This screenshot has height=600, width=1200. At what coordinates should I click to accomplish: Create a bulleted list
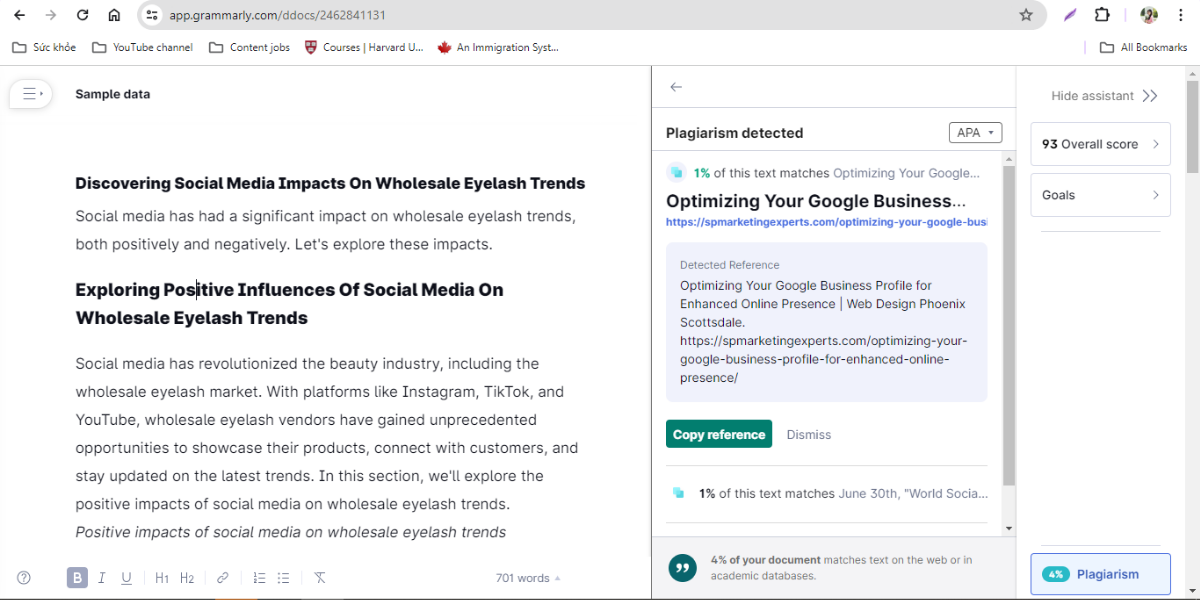[x=284, y=578]
